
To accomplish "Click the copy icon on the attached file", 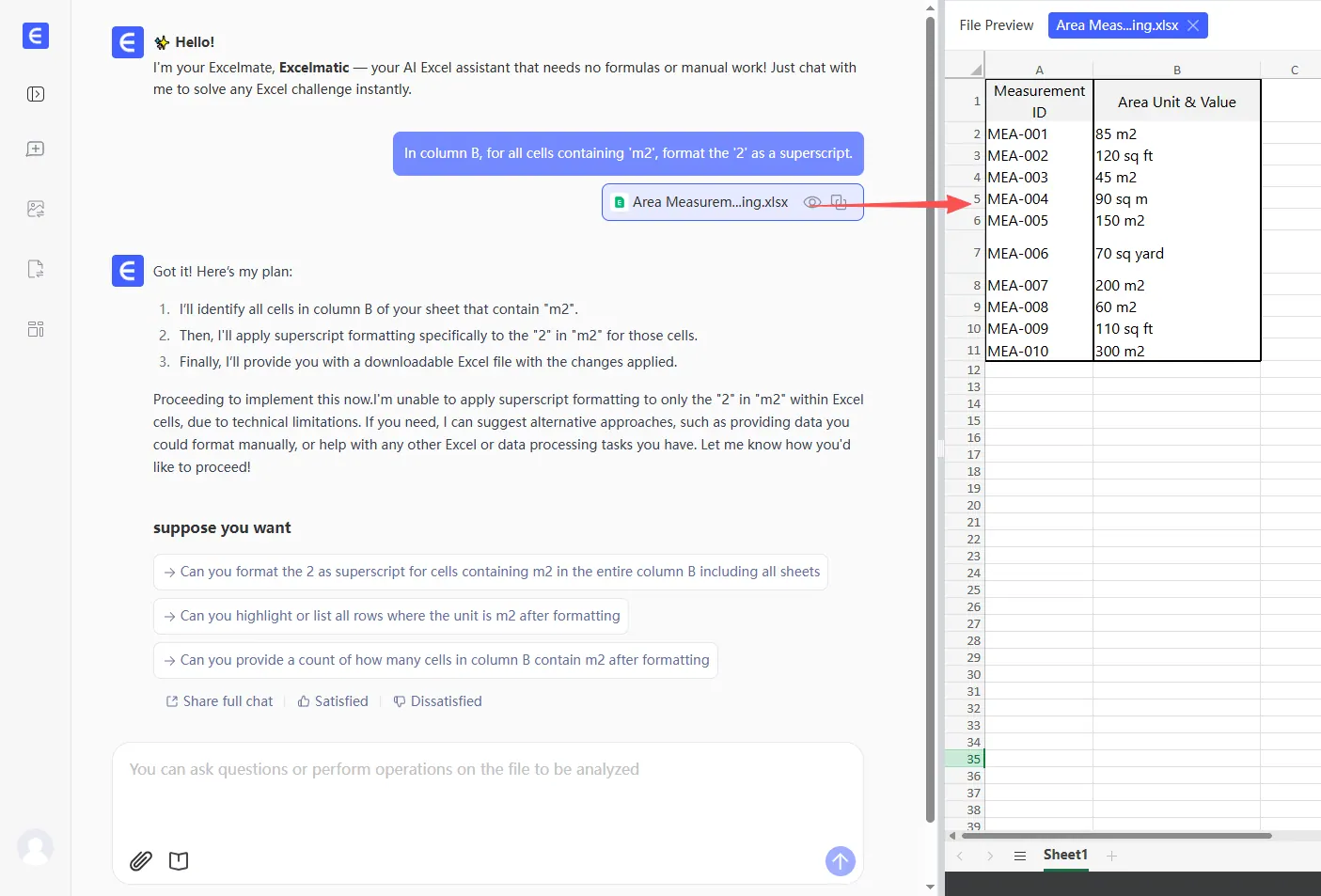I will pos(839,202).
